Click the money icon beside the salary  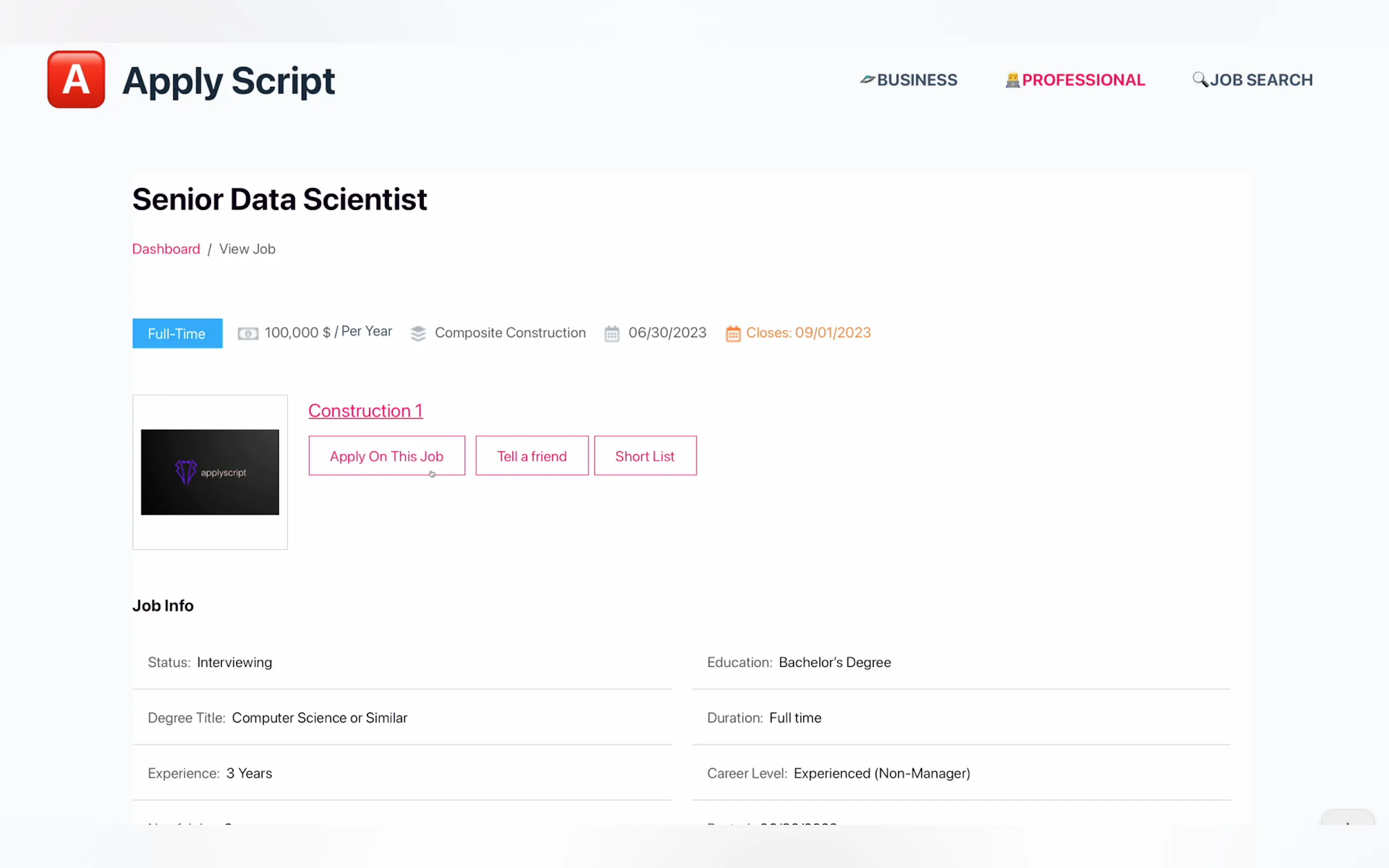point(248,333)
